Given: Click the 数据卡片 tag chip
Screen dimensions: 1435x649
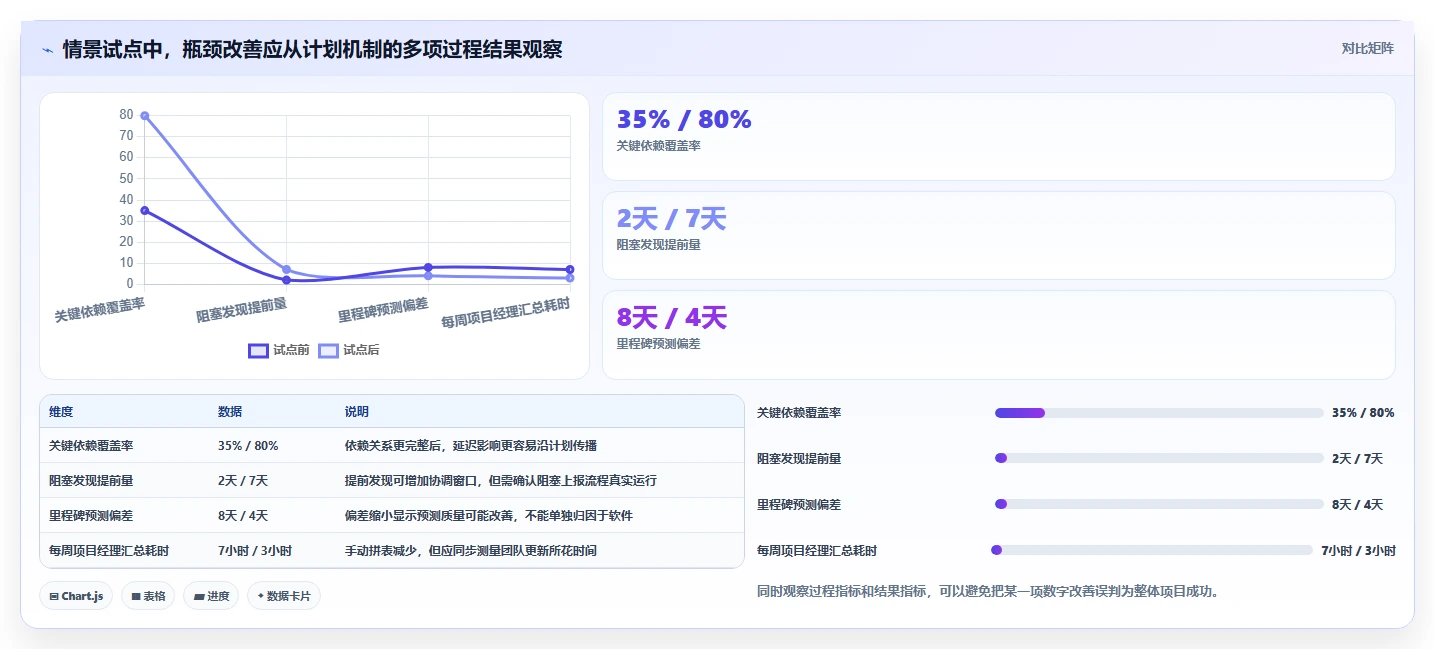Looking at the screenshot, I should (284, 596).
